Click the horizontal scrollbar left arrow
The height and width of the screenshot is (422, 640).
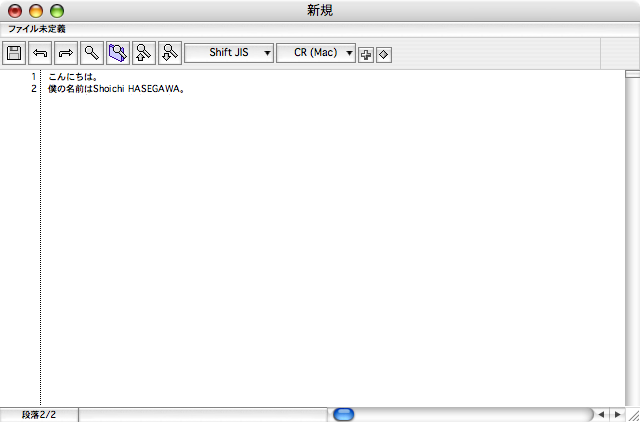tap(601, 415)
